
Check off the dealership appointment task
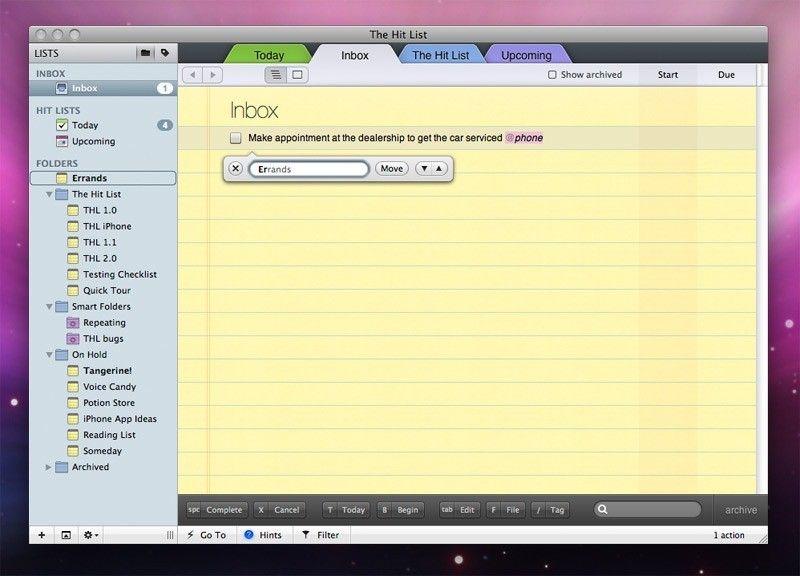(236, 138)
